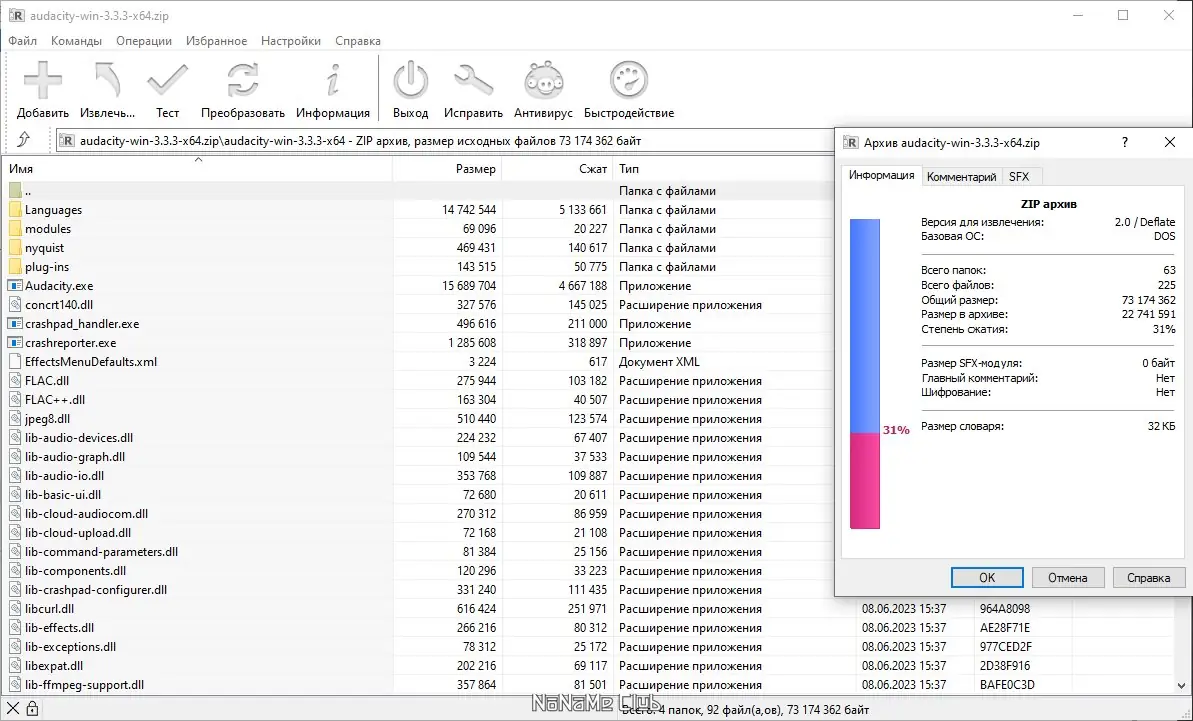Sort files by the Сжат column

click(x=557, y=169)
